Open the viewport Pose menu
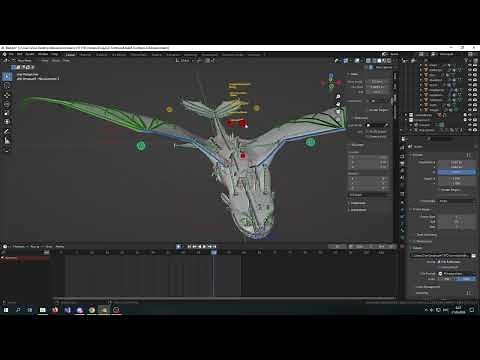The image size is (480, 360). coord(66,61)
